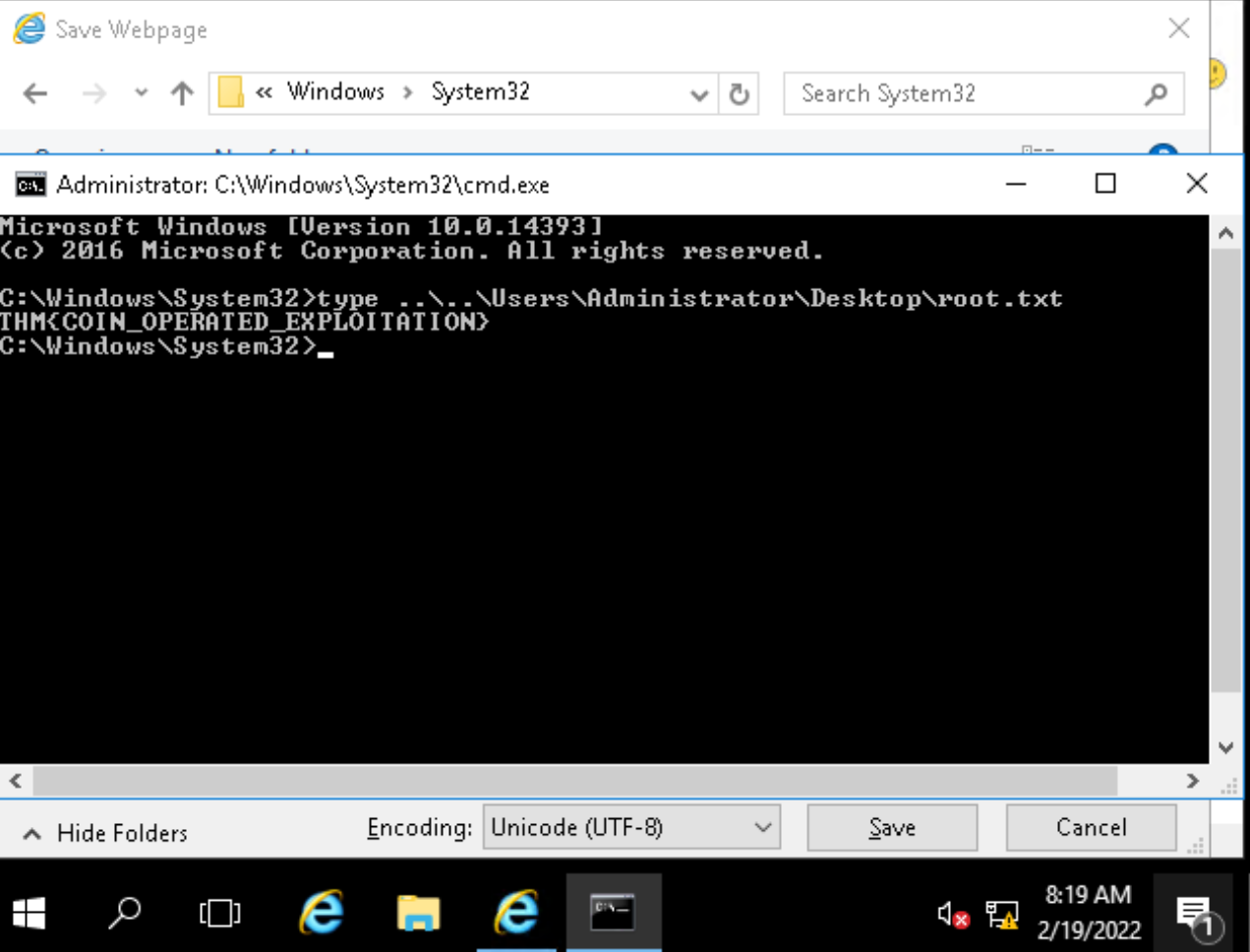Click the Windows breadcrumb in address bar
Image resolution: width=1250 pixels, height=952 pixels.
tap(335, 92)
